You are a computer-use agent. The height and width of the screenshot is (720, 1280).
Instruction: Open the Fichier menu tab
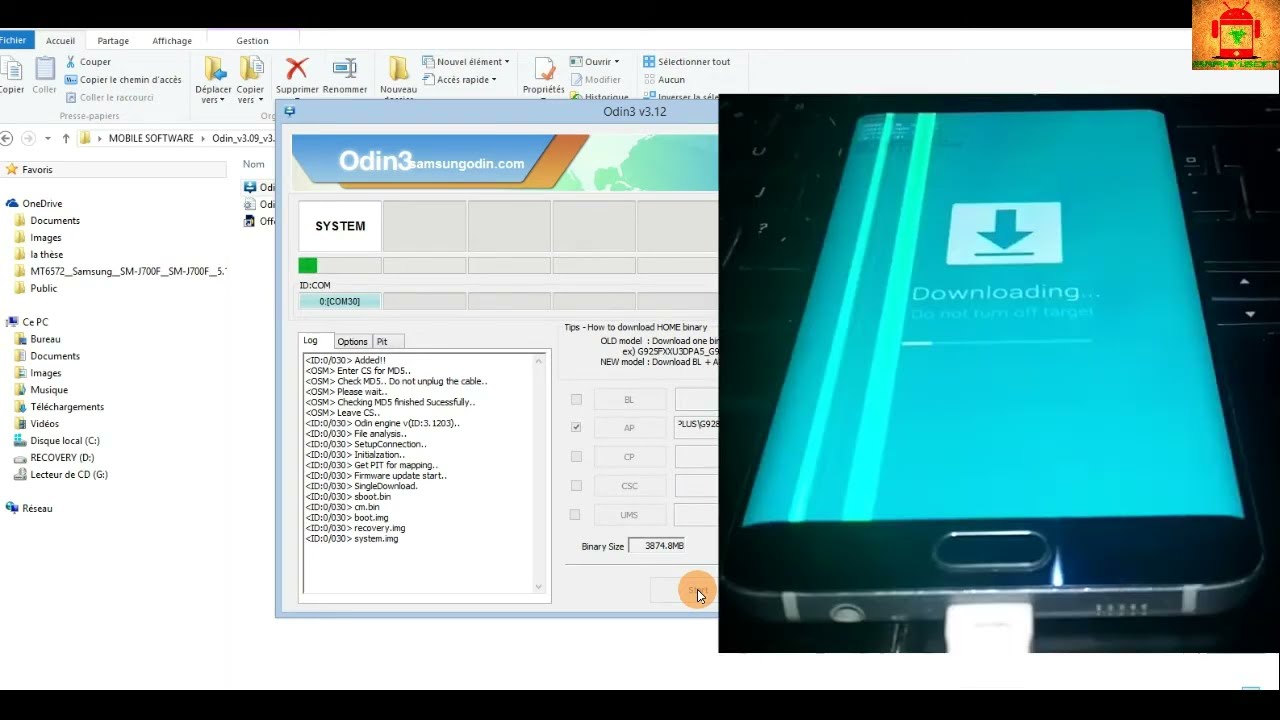click(15, 40)
